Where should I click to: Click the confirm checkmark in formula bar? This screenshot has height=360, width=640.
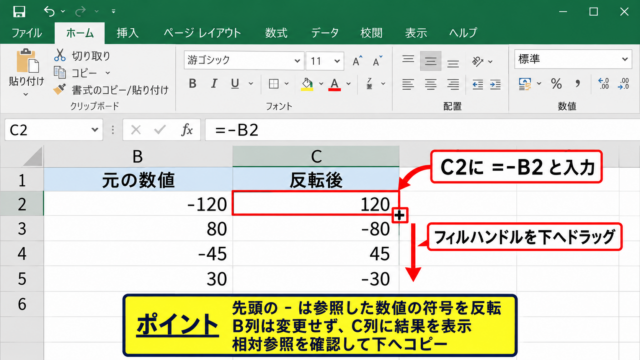(x=160, y=130)
